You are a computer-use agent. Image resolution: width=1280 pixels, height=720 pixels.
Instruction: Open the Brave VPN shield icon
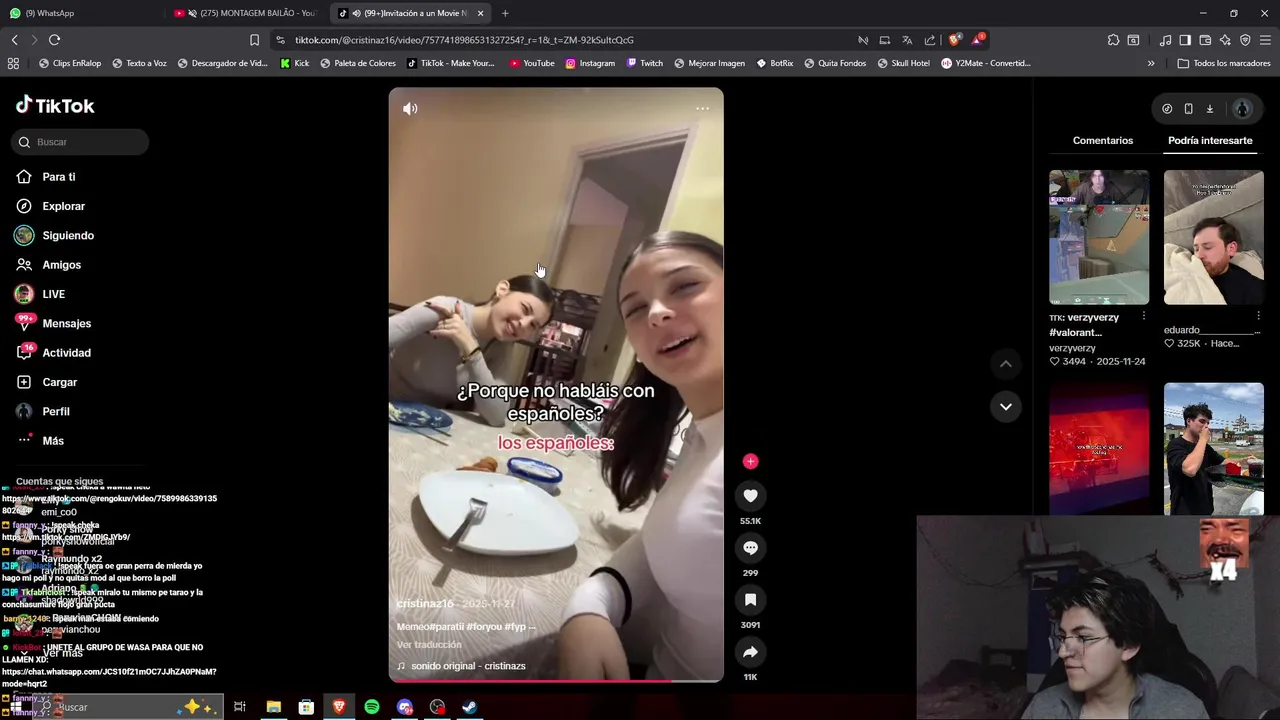tap(1245, 40)
